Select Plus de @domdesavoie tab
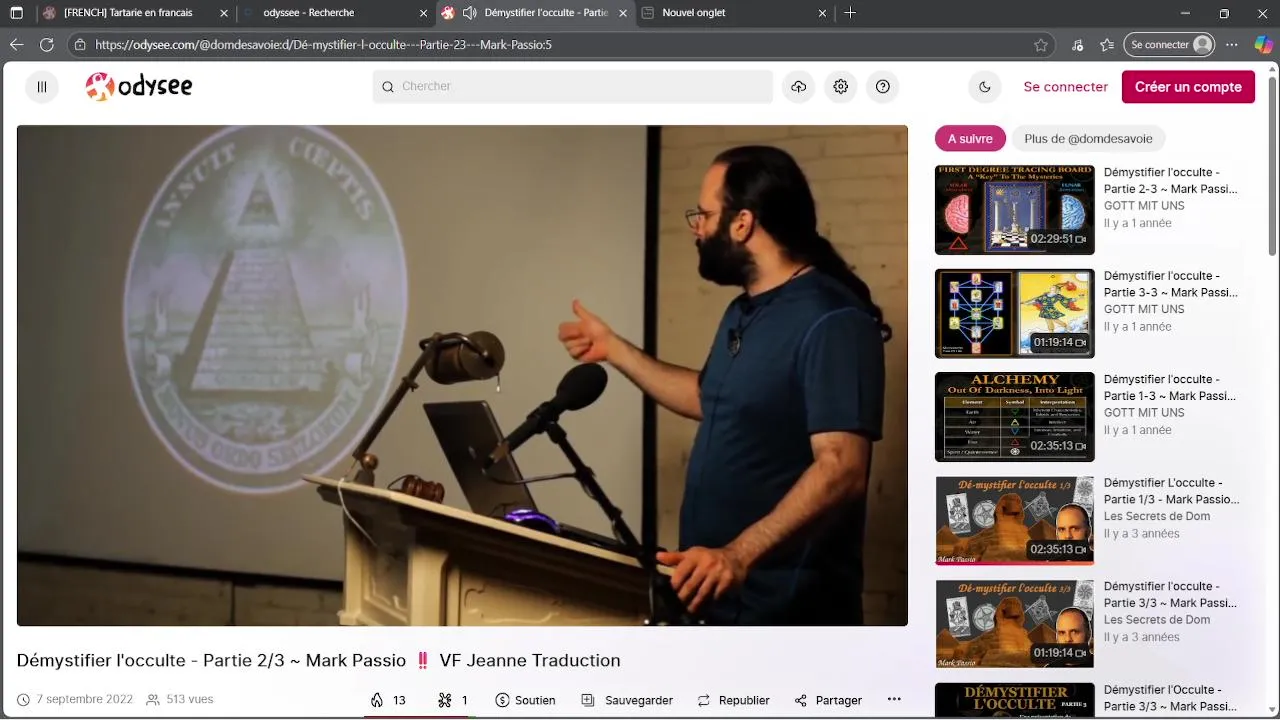The image size is (1280, 720). pyautogui.click(x=1088, y=139)
